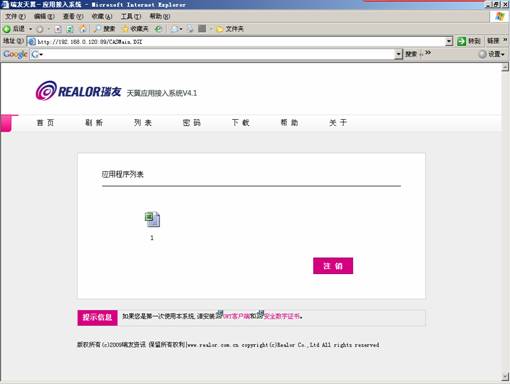Open the 工具 (Tools) menu
510x384 pixels.
pyautogui.click(x=131, y=16)
